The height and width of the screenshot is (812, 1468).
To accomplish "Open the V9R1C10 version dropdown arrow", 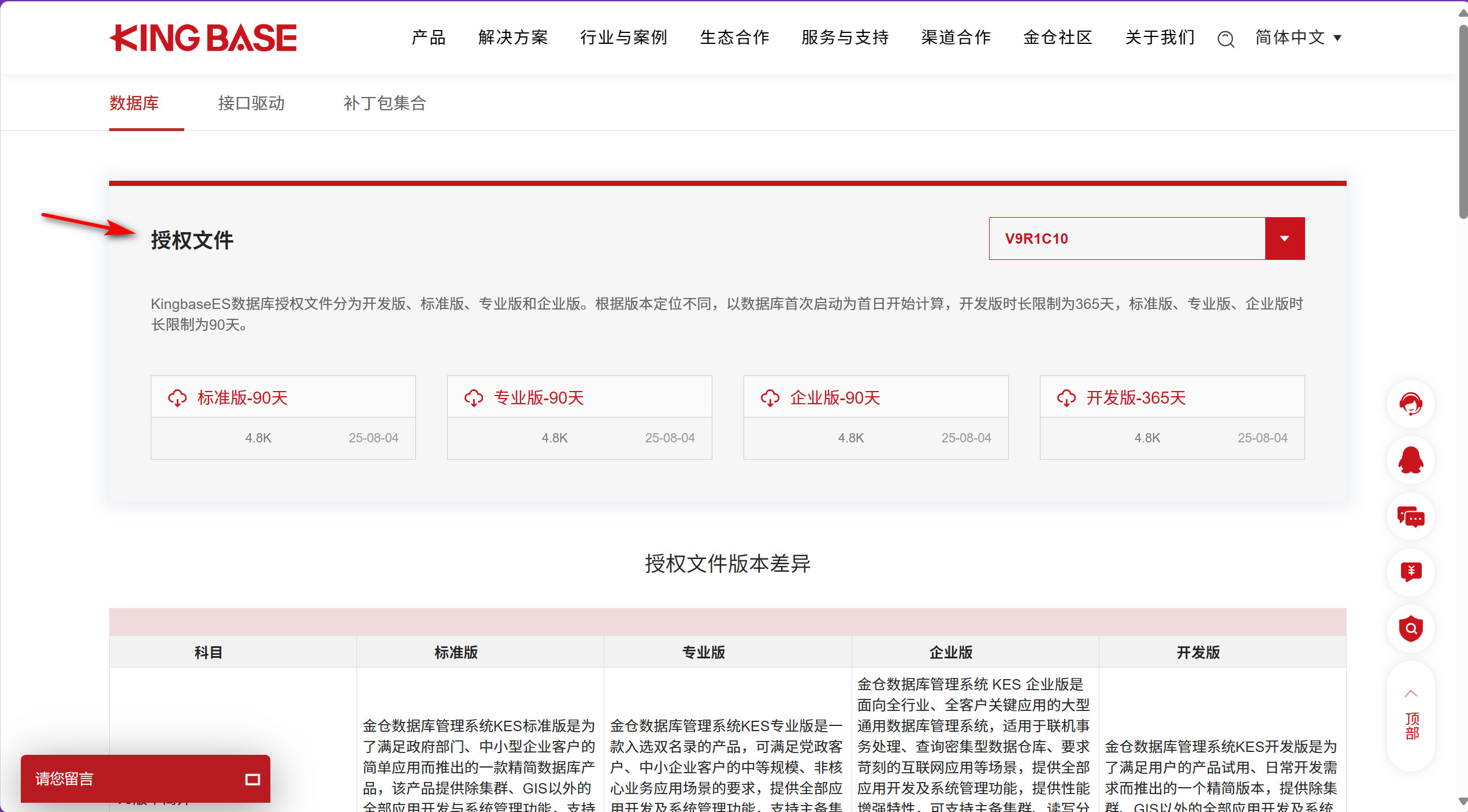I will click(1284, 239).
